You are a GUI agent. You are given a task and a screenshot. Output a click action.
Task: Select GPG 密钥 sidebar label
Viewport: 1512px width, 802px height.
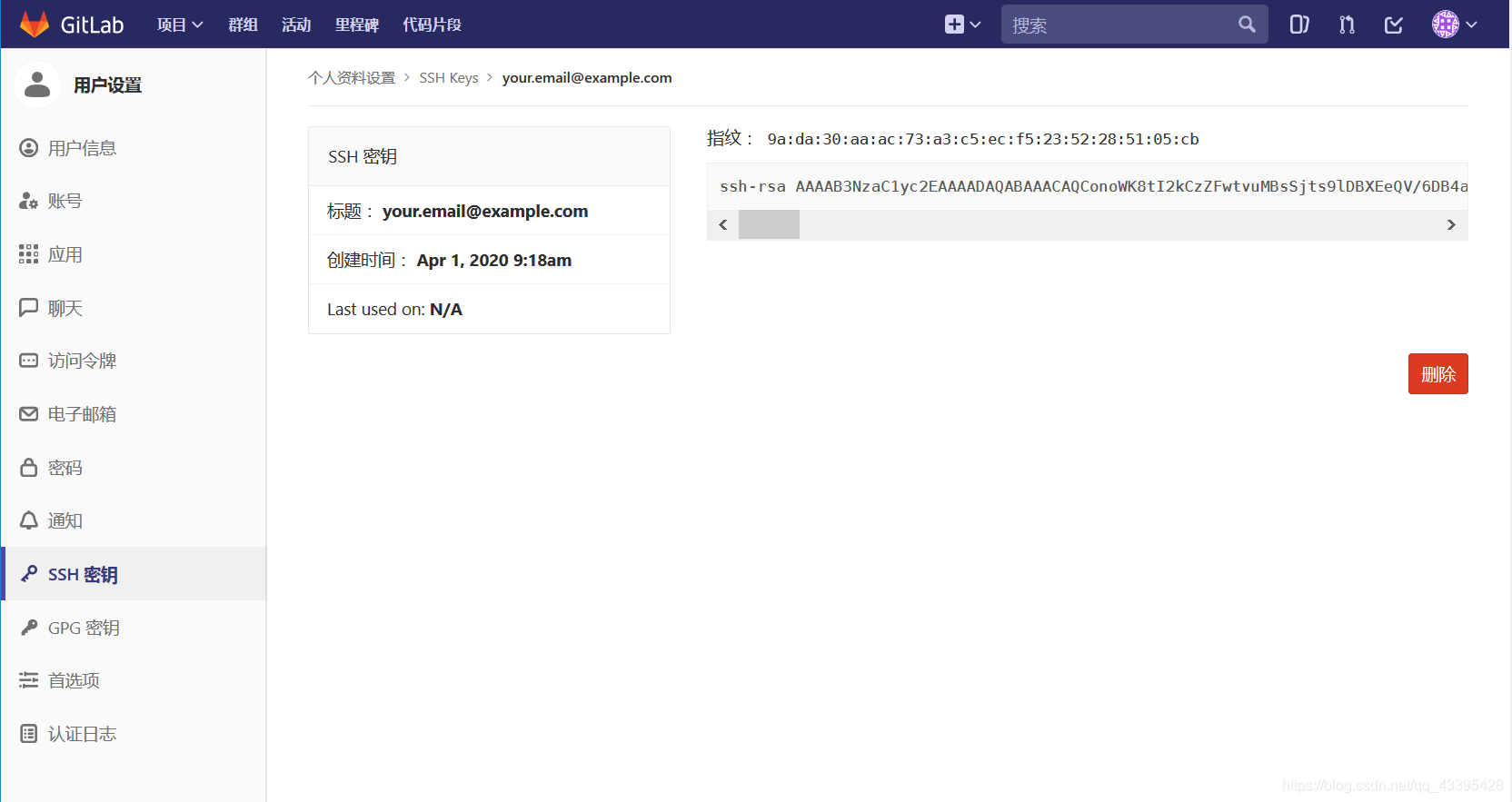point(84,628)
